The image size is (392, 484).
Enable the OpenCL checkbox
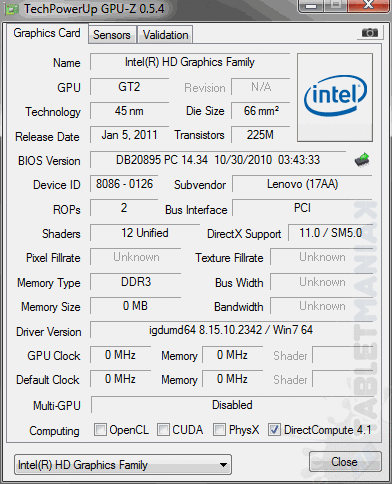pyautogui.click(x=100, y=429)
